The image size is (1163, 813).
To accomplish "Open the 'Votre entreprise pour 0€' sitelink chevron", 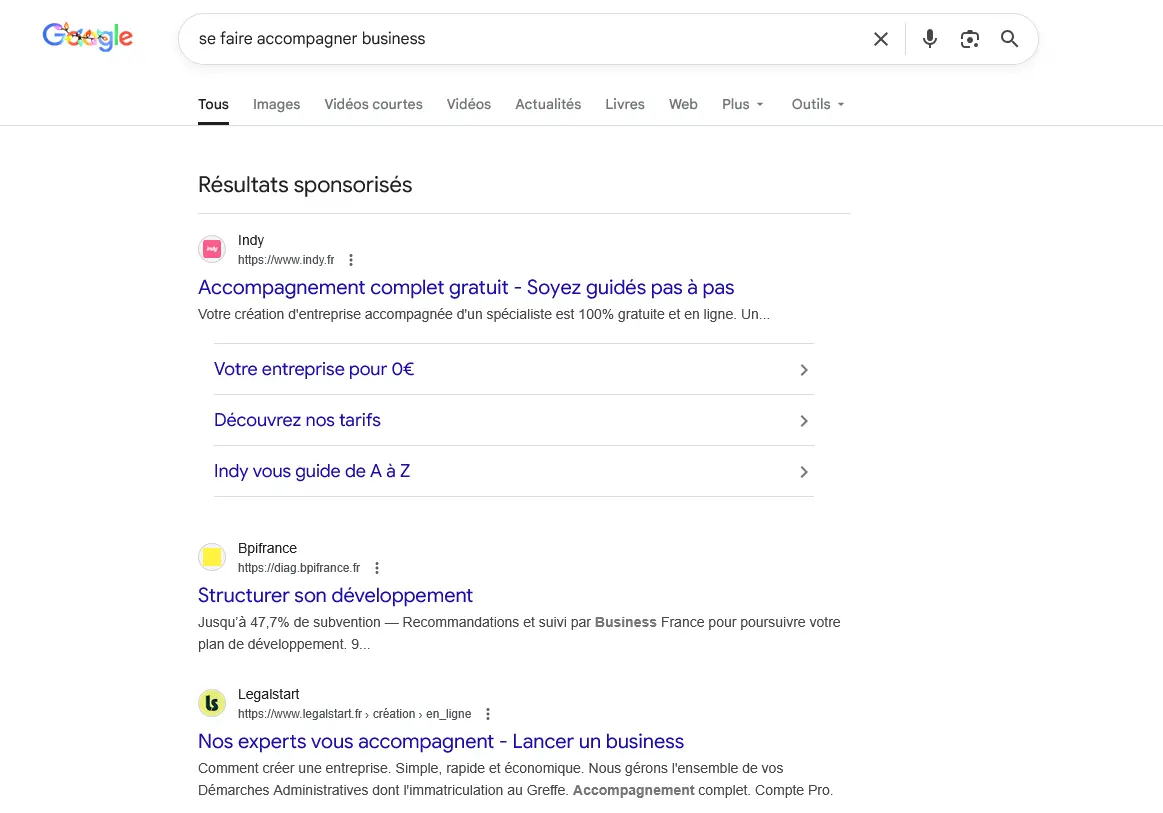I will click(x=804, y=370).
